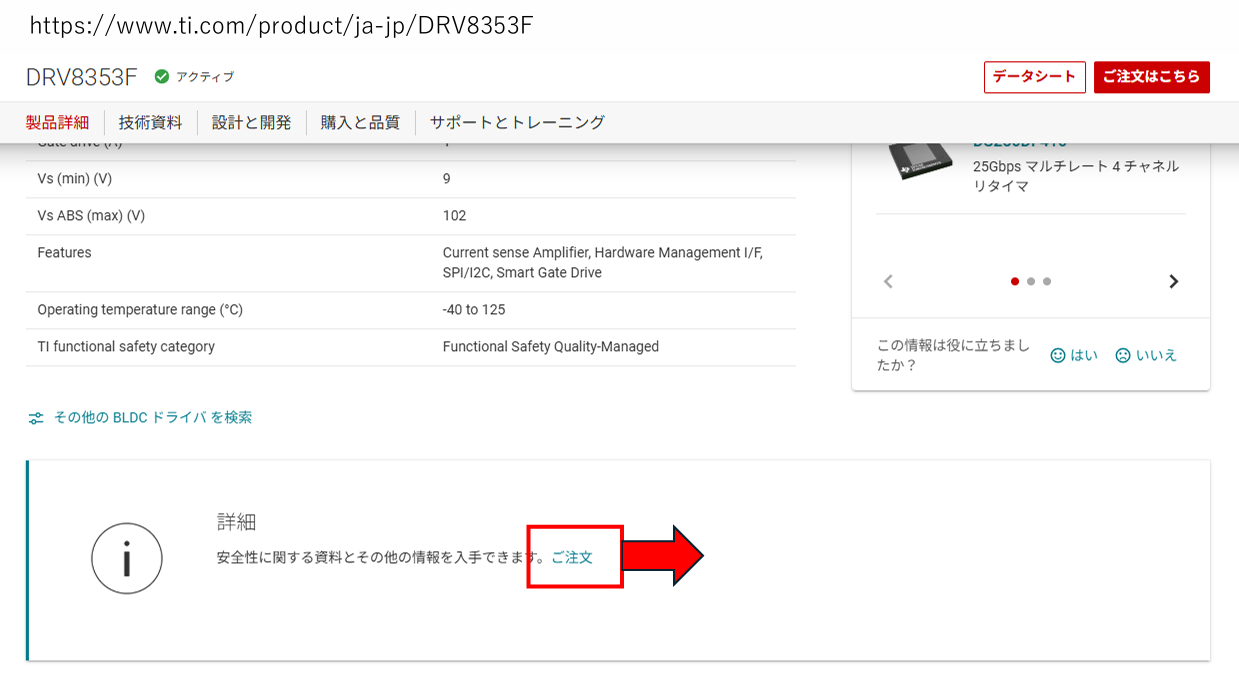
Task: Open the 設計と開発 tab
Action: 251,122
